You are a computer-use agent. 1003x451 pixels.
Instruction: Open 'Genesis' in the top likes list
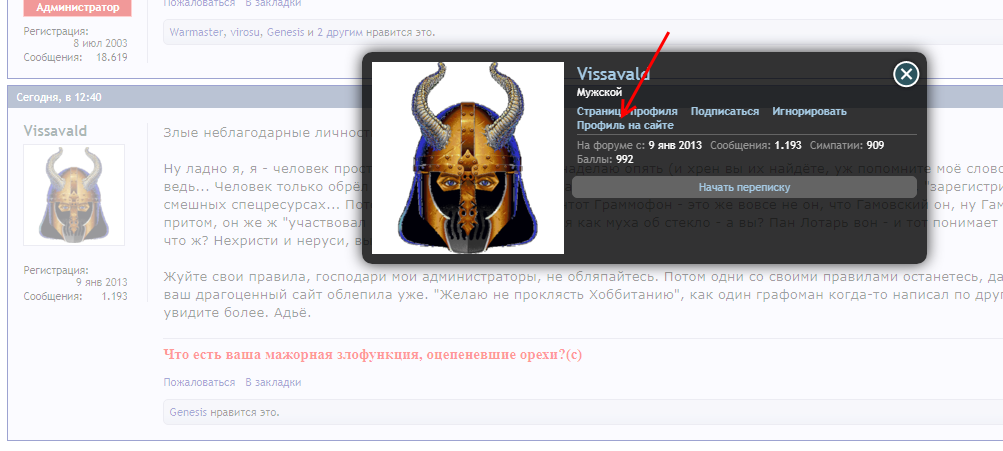(x=285, y=32)
